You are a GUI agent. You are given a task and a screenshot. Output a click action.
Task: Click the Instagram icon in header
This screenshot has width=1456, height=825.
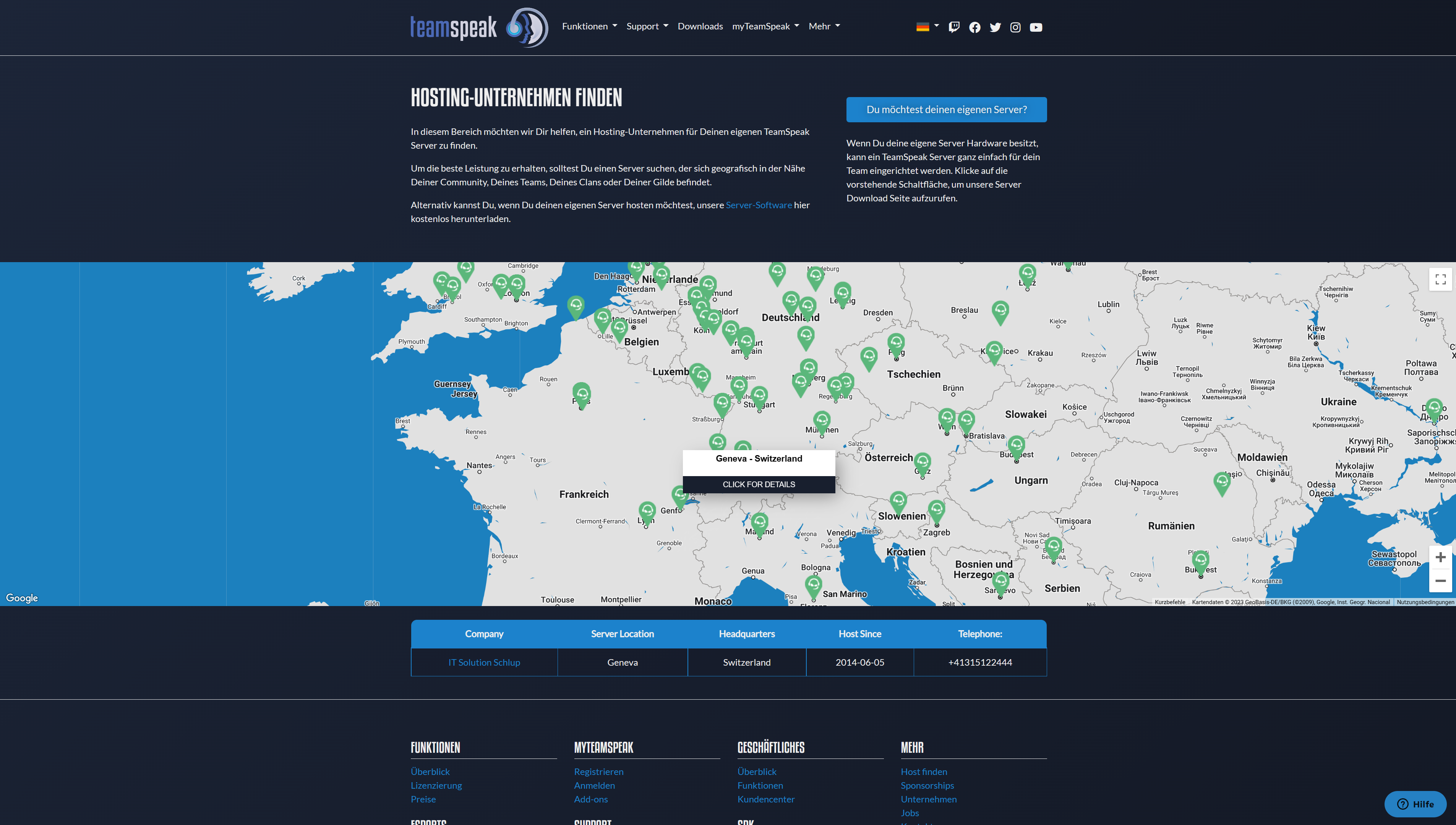tap(1015, 27)
